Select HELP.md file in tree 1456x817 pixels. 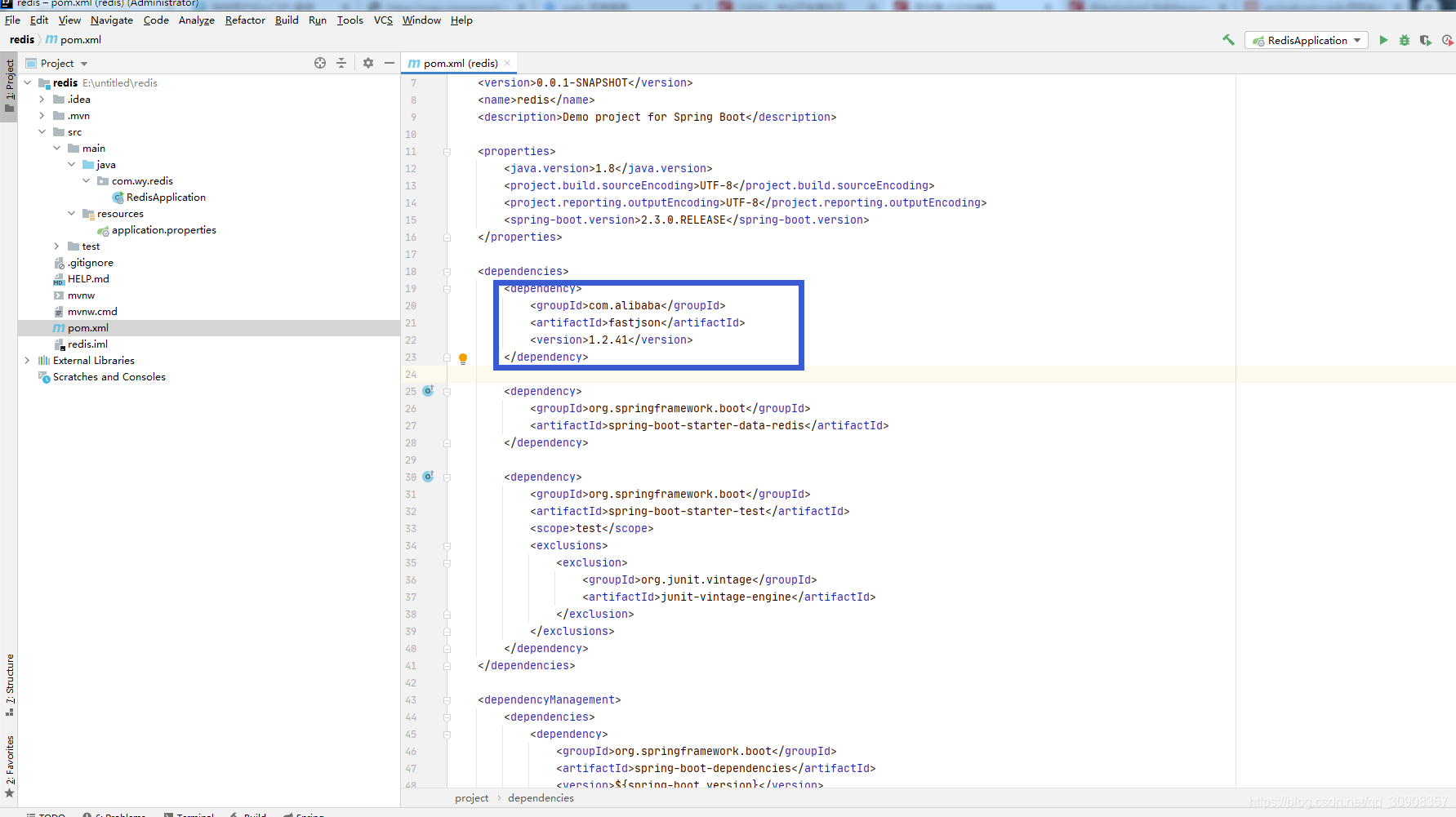[x=88, y=278]
